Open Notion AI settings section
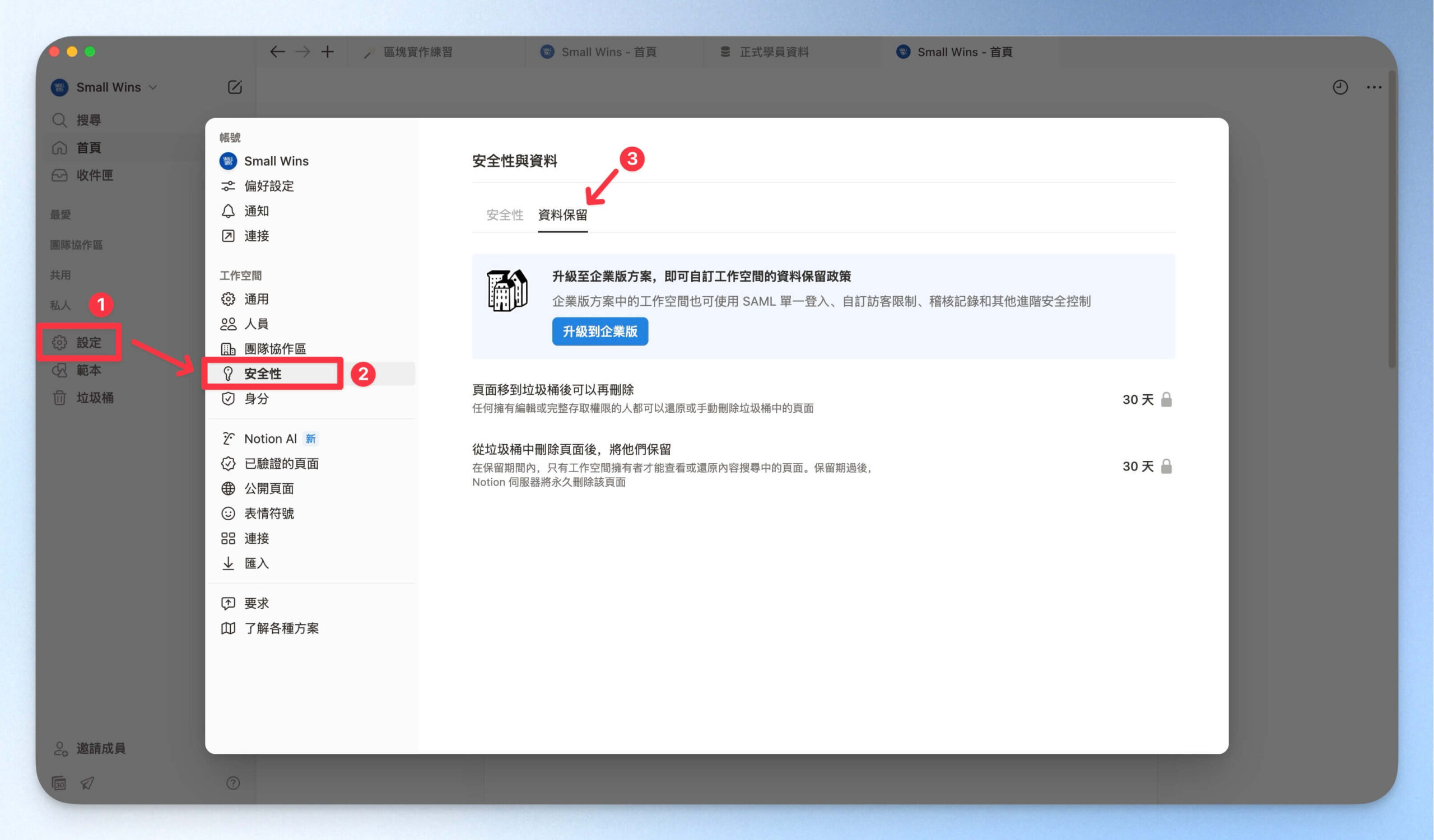 coord(271,438)
